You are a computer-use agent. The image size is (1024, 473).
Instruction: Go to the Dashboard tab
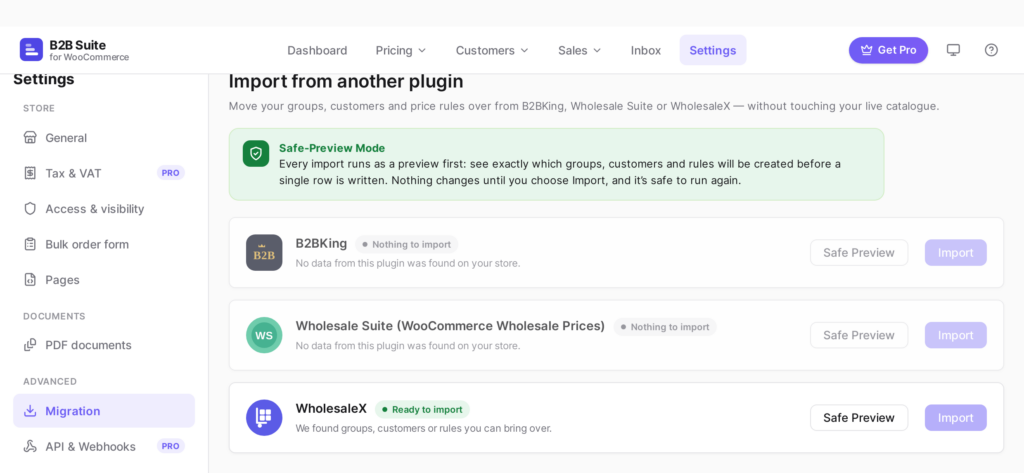pyautogui.click(x=317, y=50)
